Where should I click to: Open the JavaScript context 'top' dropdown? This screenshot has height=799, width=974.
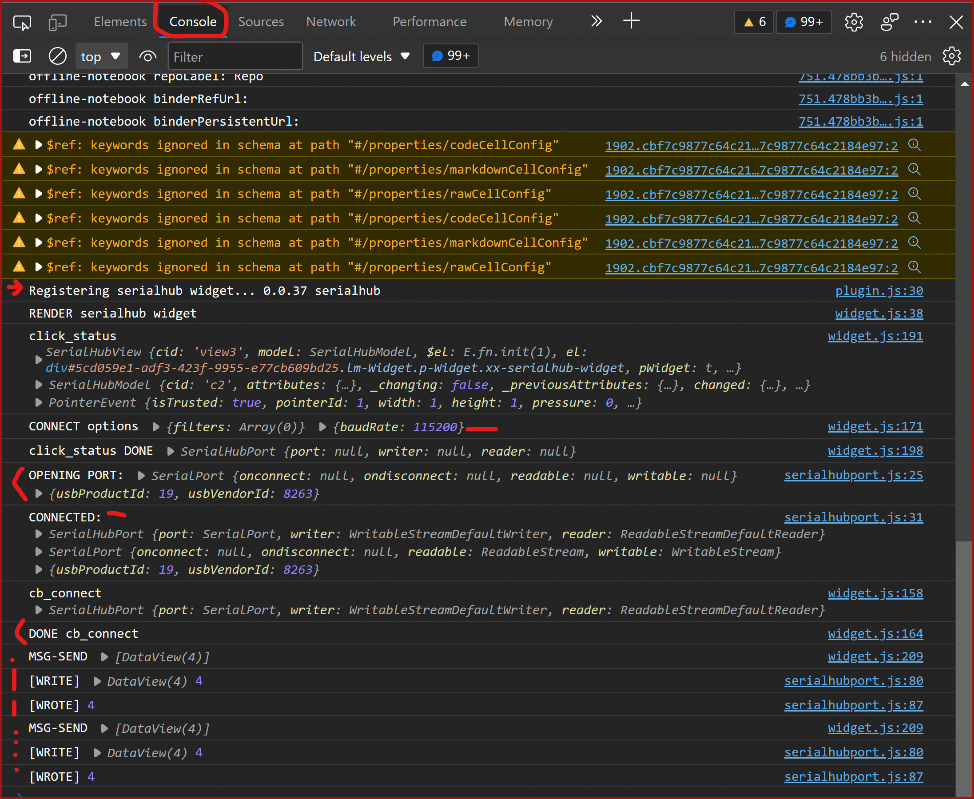point(101,57)
